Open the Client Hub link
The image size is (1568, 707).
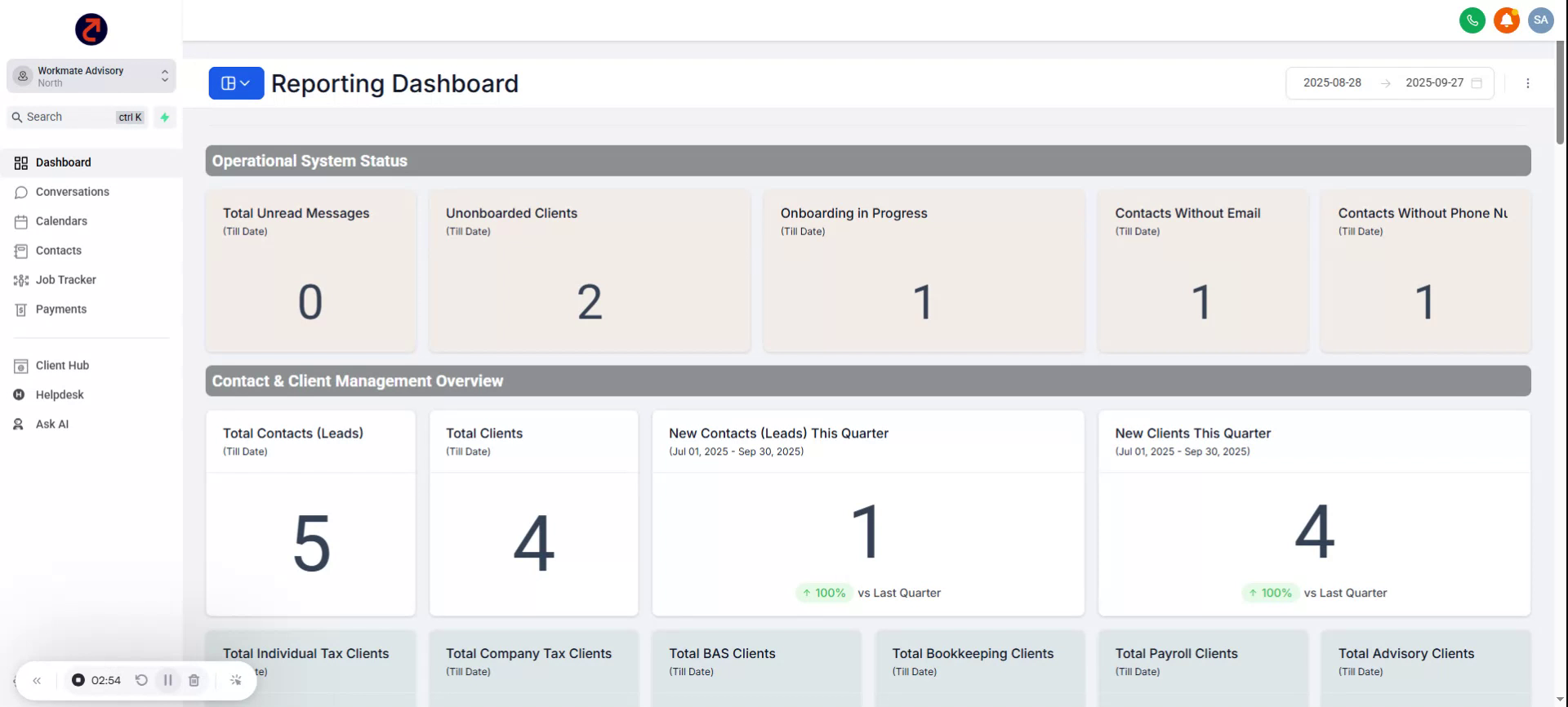(62, 366)
